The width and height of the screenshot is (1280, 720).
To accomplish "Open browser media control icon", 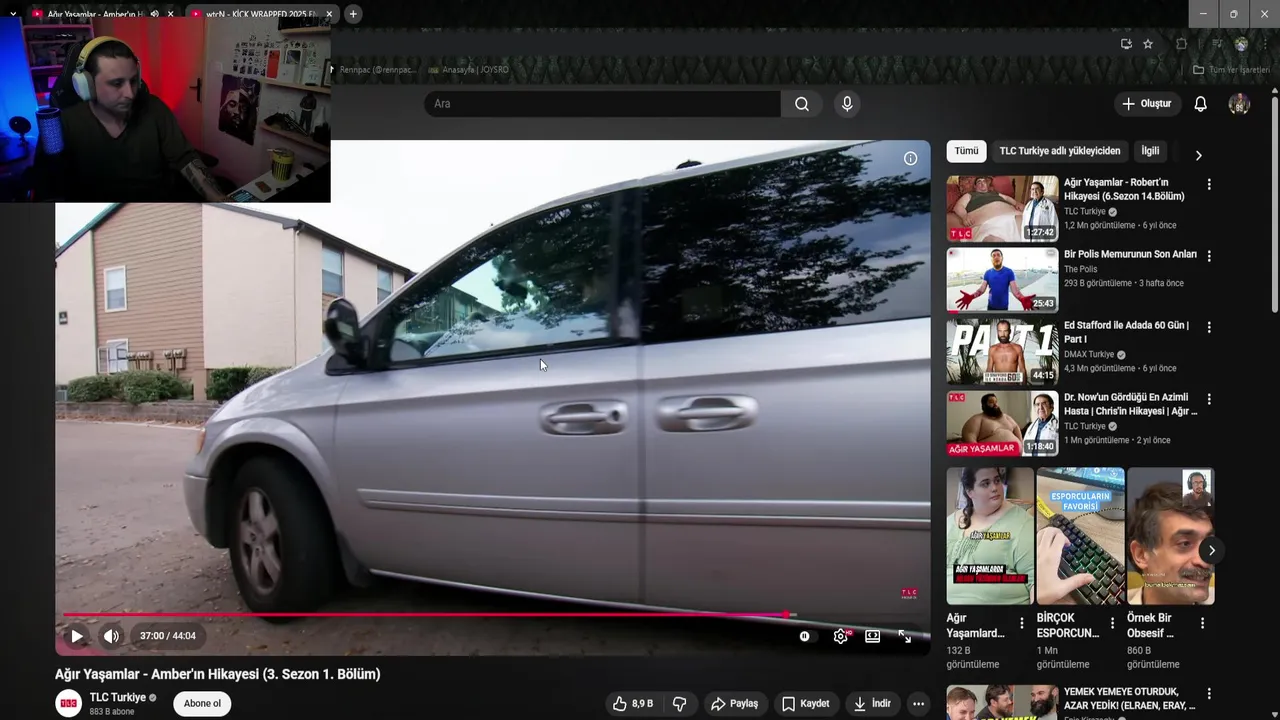I will pos(1216,44).
